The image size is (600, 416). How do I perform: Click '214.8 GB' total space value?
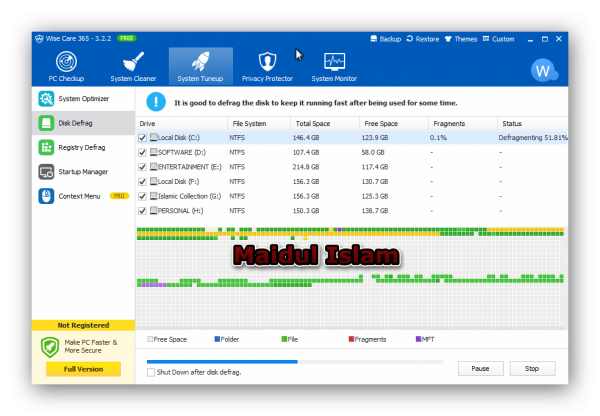tap(306, 167)
